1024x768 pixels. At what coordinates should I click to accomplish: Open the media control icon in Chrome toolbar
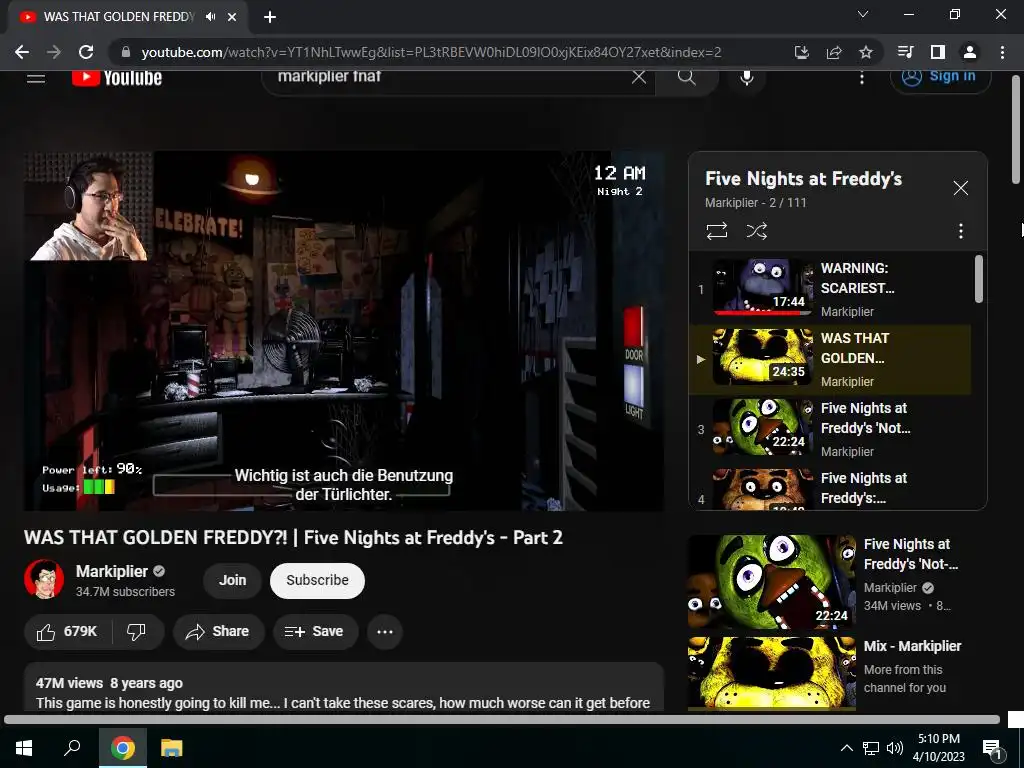905,52
